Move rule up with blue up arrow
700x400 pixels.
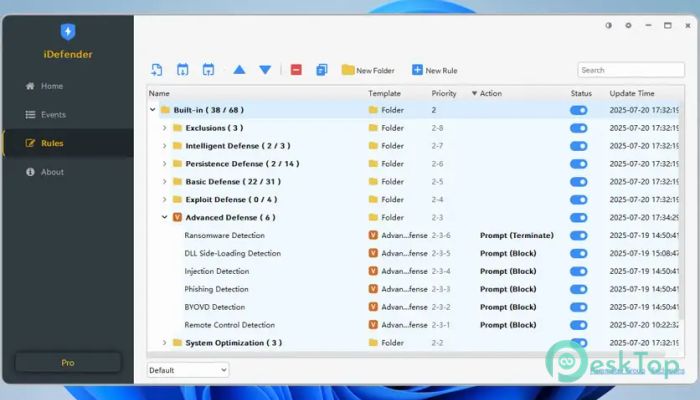(239, 70)
